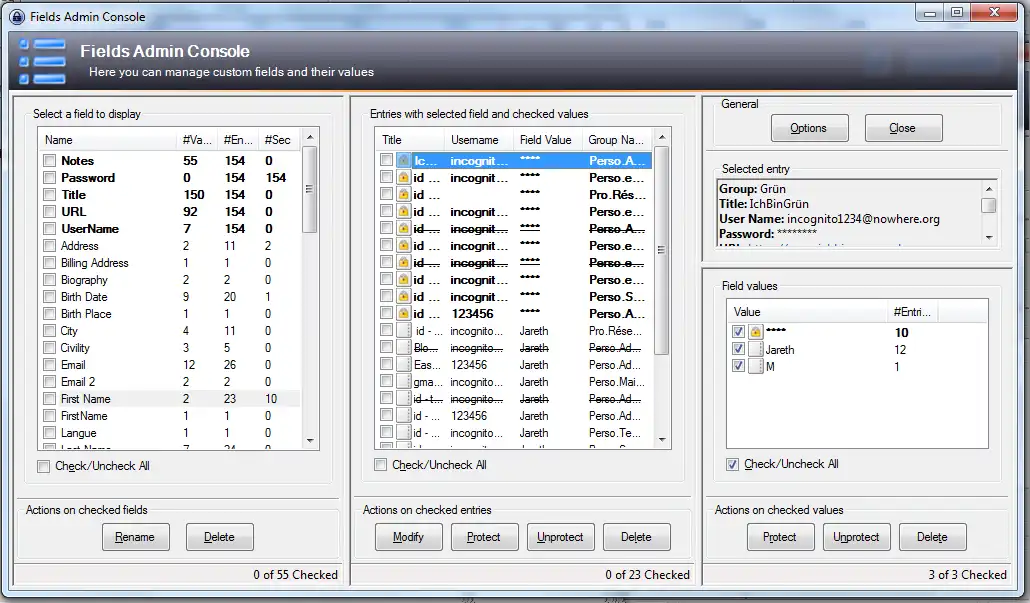Click Unprotect under Actions on checked values
Image resolution: width=1030 pixels, height=603 pixels.
tap(857, 537)
